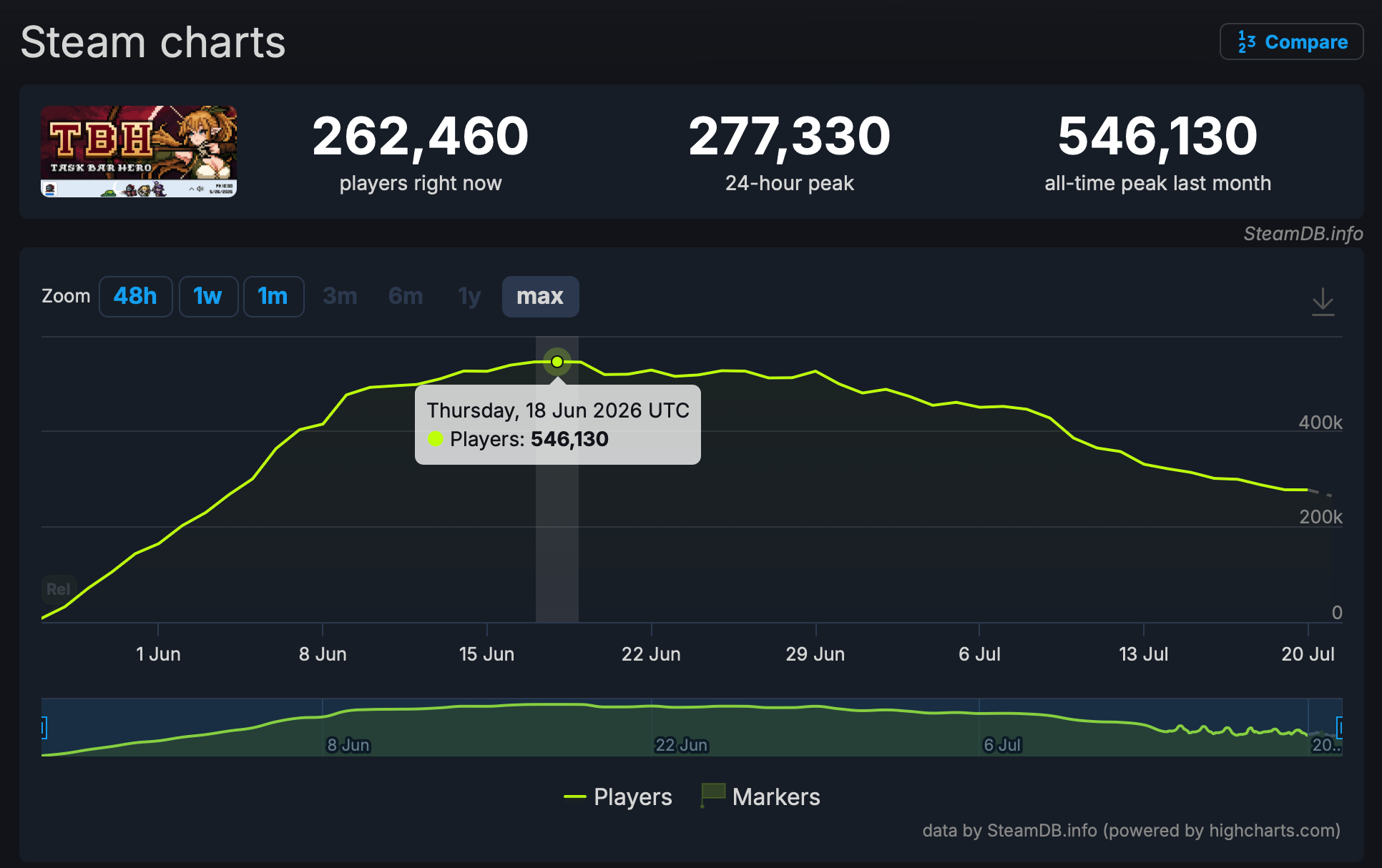Viewport: 1382px width, 868px height.
Task: Grab the left navigator range handle
Action: pos(44,728)
